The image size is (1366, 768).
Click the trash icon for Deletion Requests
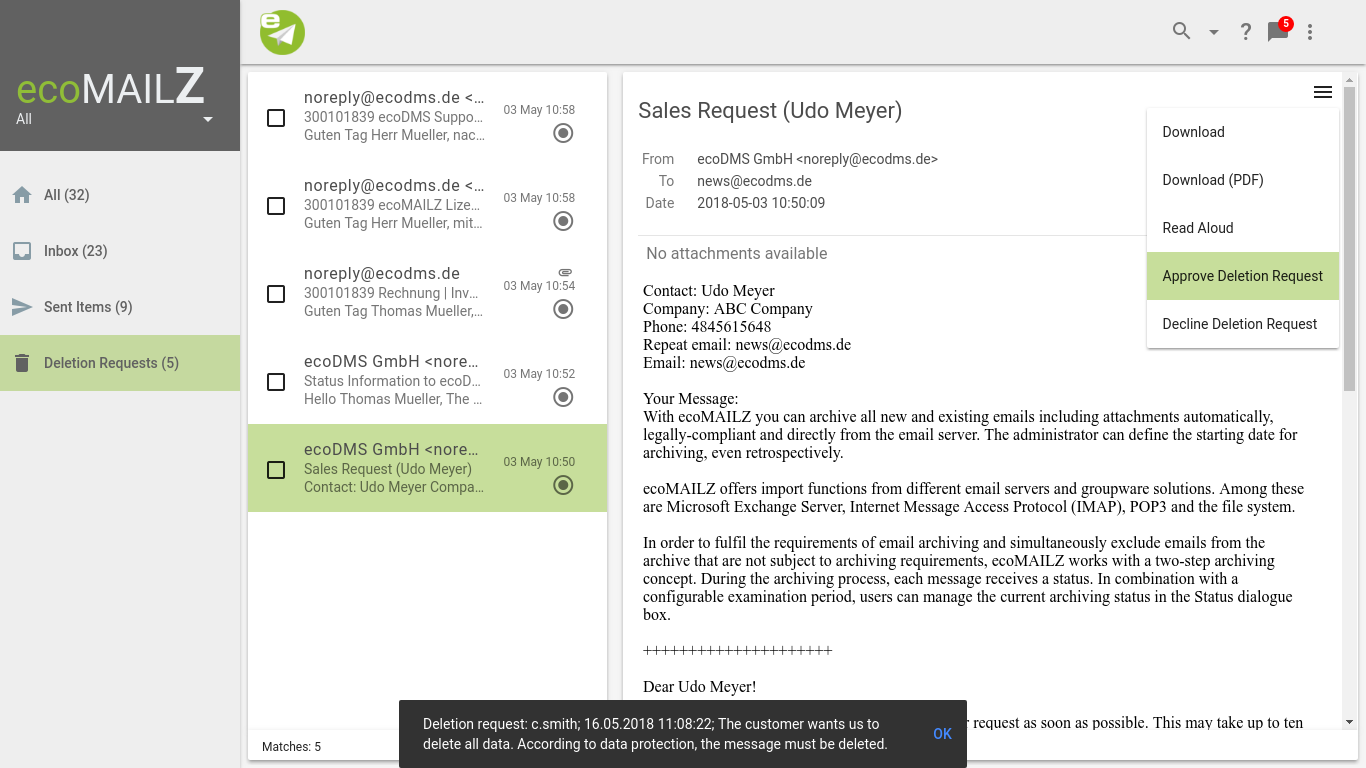[22, 363]
